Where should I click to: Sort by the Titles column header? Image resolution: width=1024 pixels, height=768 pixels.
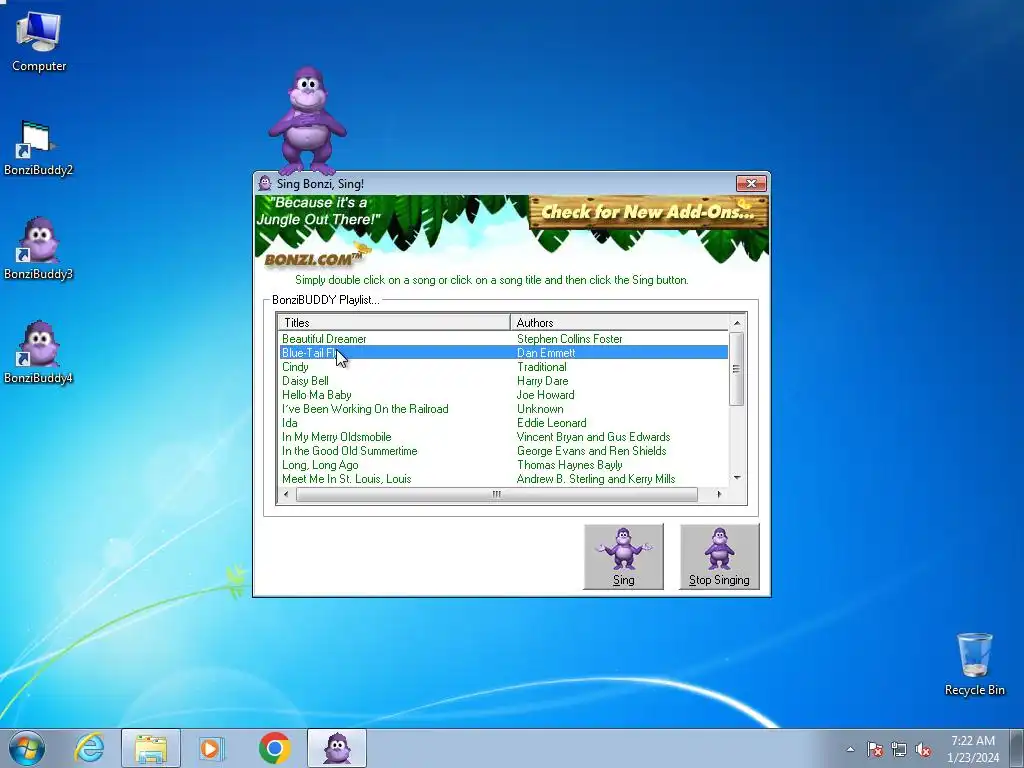394,323
